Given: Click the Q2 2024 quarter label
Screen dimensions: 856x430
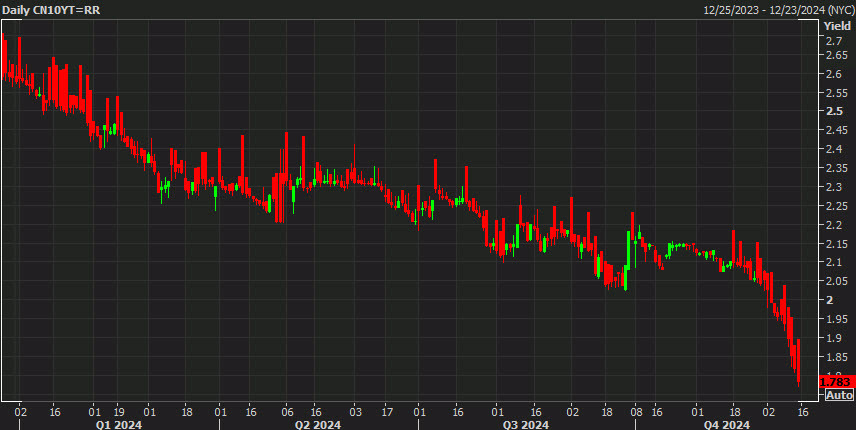Looking at the screenshot, I should pos(318,425).
